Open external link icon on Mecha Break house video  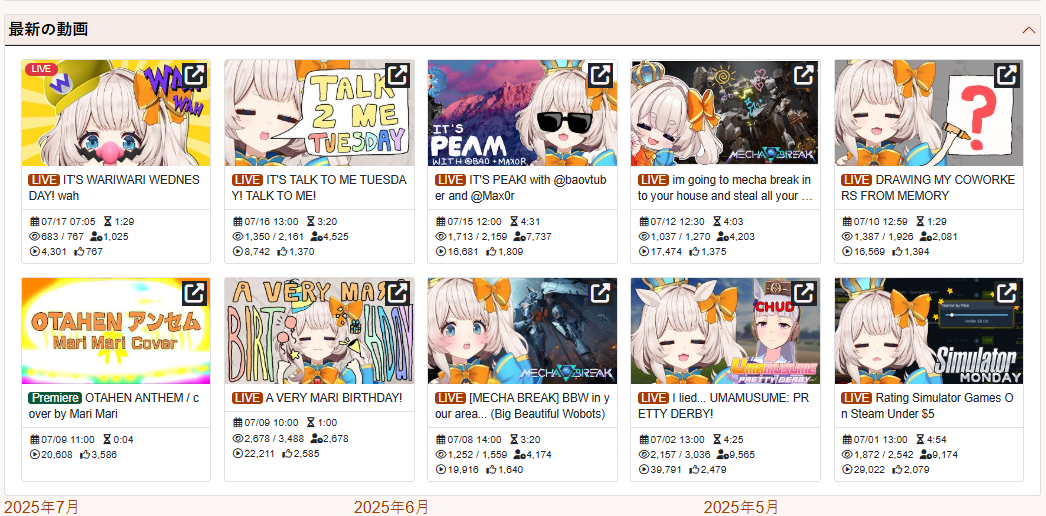(x=804, y=75)
